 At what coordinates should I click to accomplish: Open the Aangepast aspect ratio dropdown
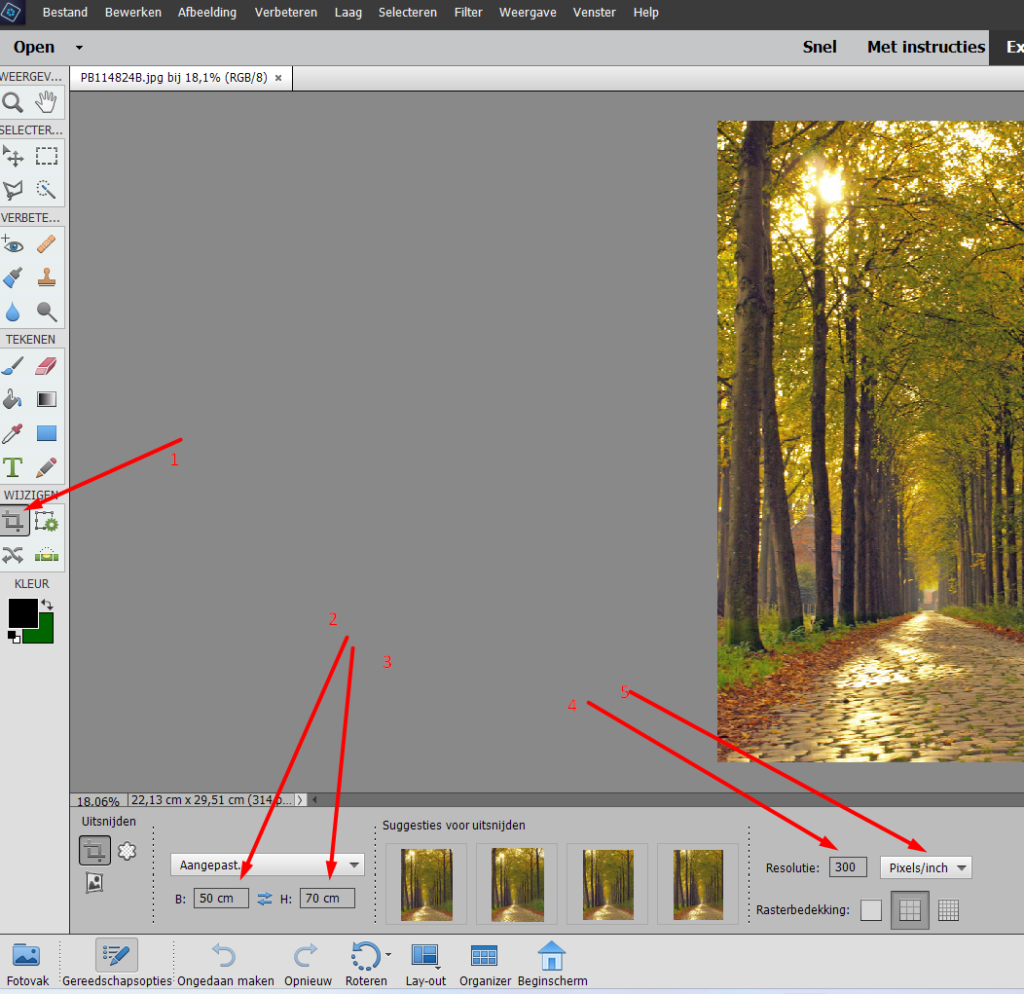pos(267,865)
